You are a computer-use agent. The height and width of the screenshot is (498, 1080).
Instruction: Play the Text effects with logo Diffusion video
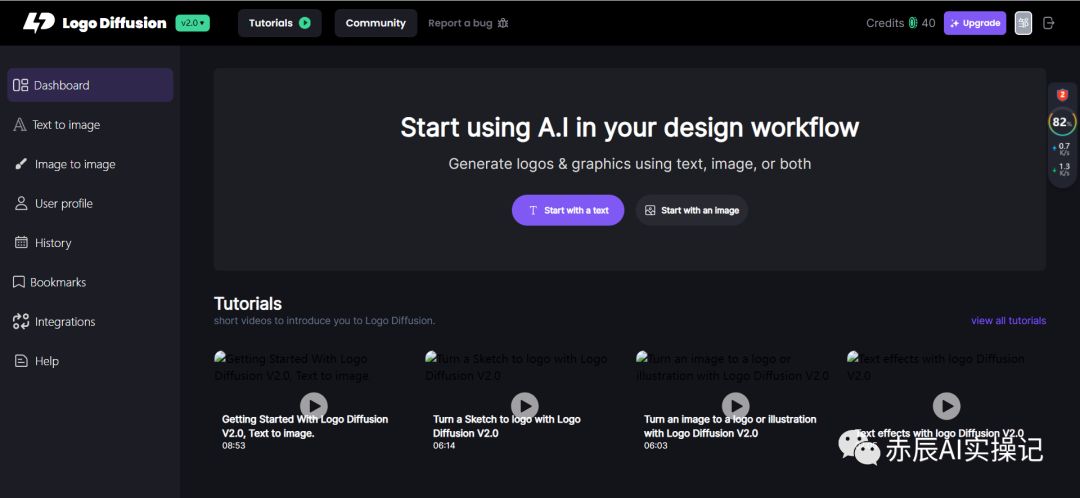coord(946,406)
